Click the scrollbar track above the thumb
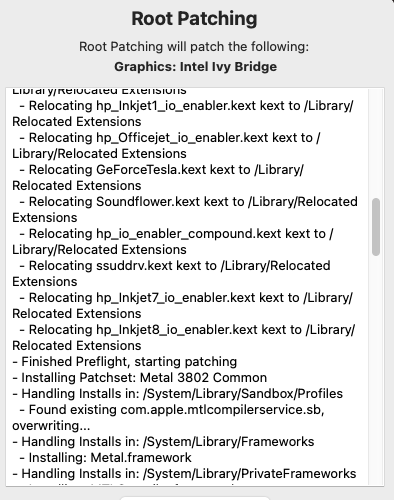This screenshot has height=500, width=394. 376,143
